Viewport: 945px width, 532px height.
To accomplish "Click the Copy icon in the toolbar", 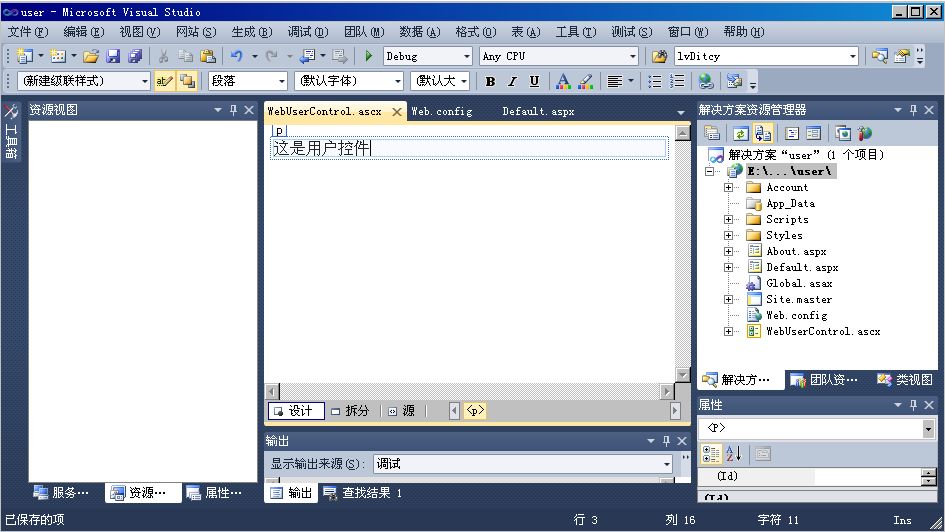I will point(185,56).
